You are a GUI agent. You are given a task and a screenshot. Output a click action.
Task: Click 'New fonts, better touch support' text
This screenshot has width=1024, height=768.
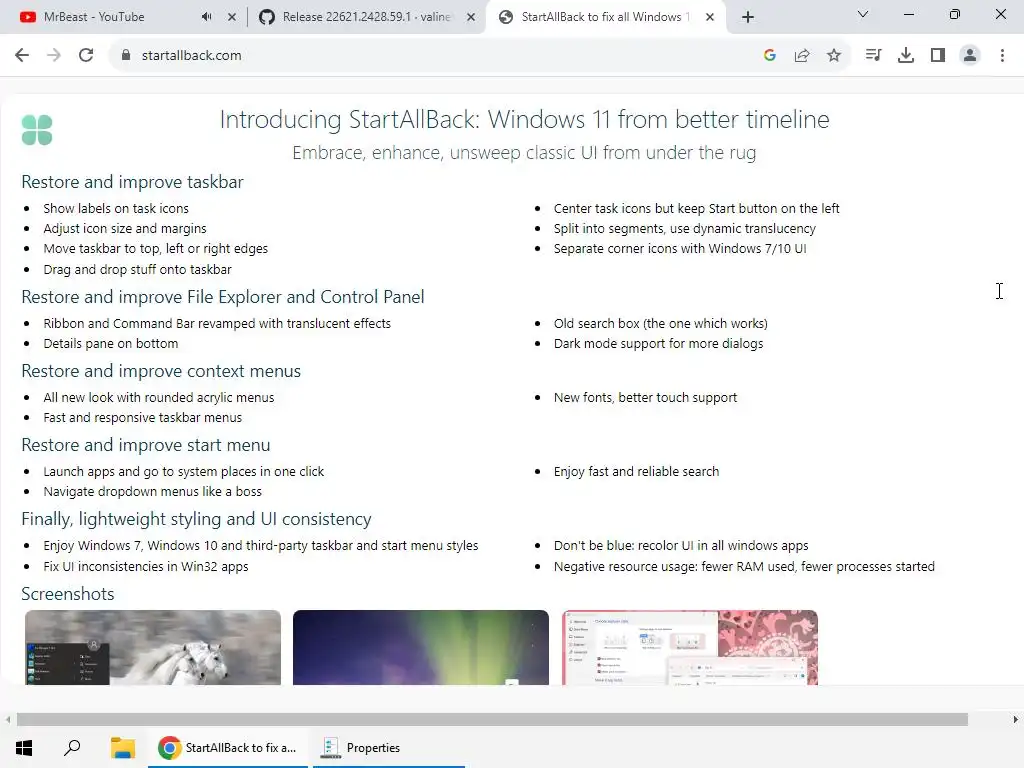tap(645, 397)
